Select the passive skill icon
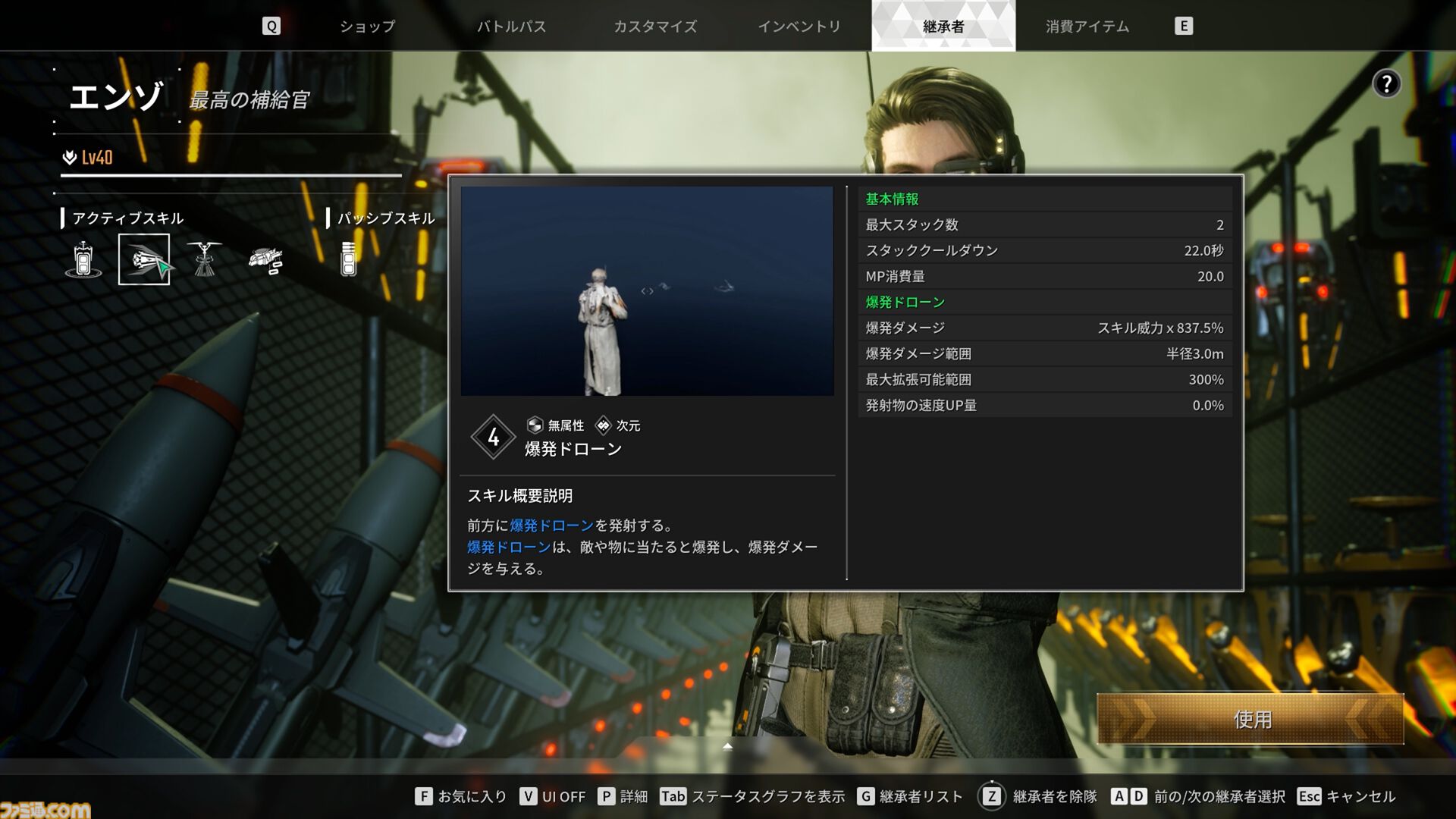The height and width of the screenshot is (819, 1456). [x=349, y=259]
